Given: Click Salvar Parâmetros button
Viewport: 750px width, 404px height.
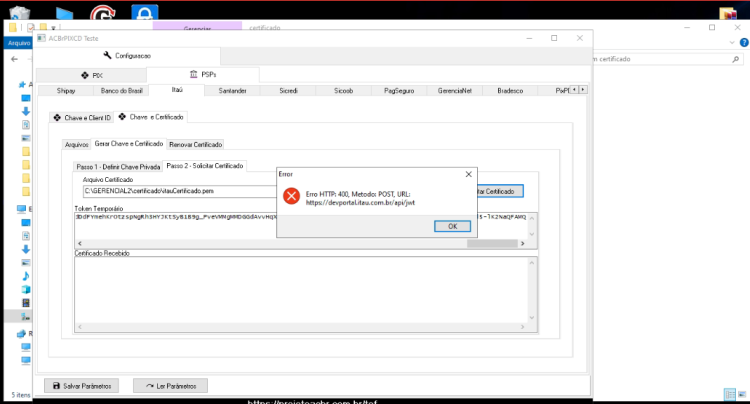Looking at the screenshot, I should click(x=82, y=386).
